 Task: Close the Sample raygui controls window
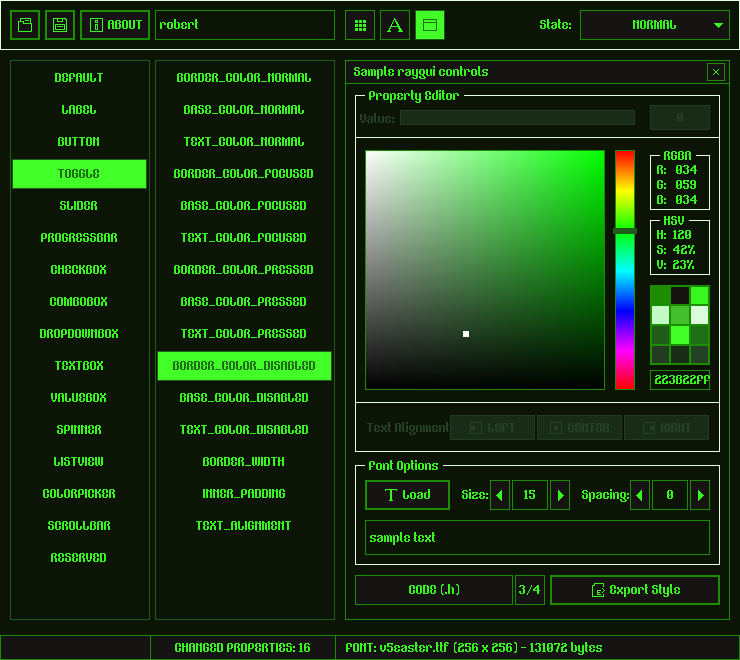coord(715,72)
